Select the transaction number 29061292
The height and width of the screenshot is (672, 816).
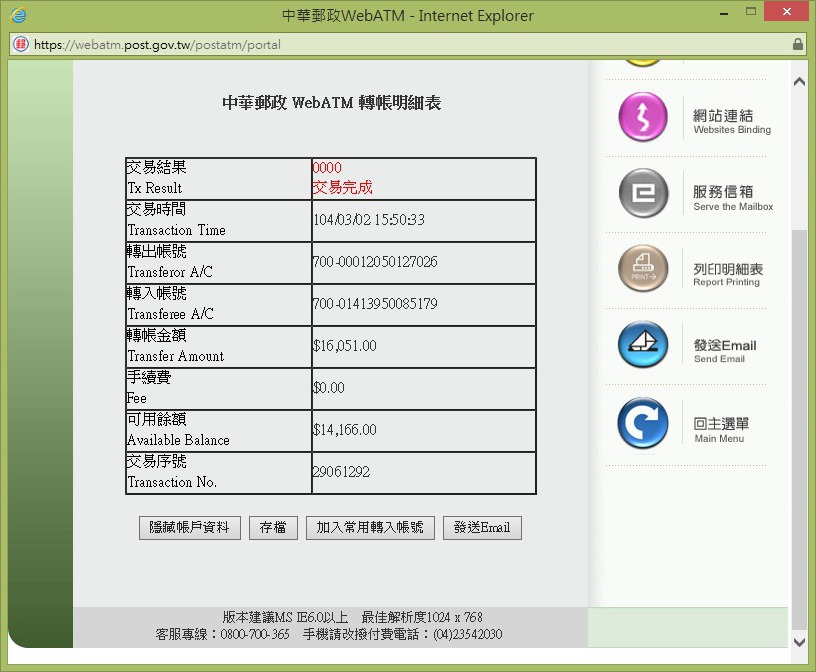(x=341, y=472)
